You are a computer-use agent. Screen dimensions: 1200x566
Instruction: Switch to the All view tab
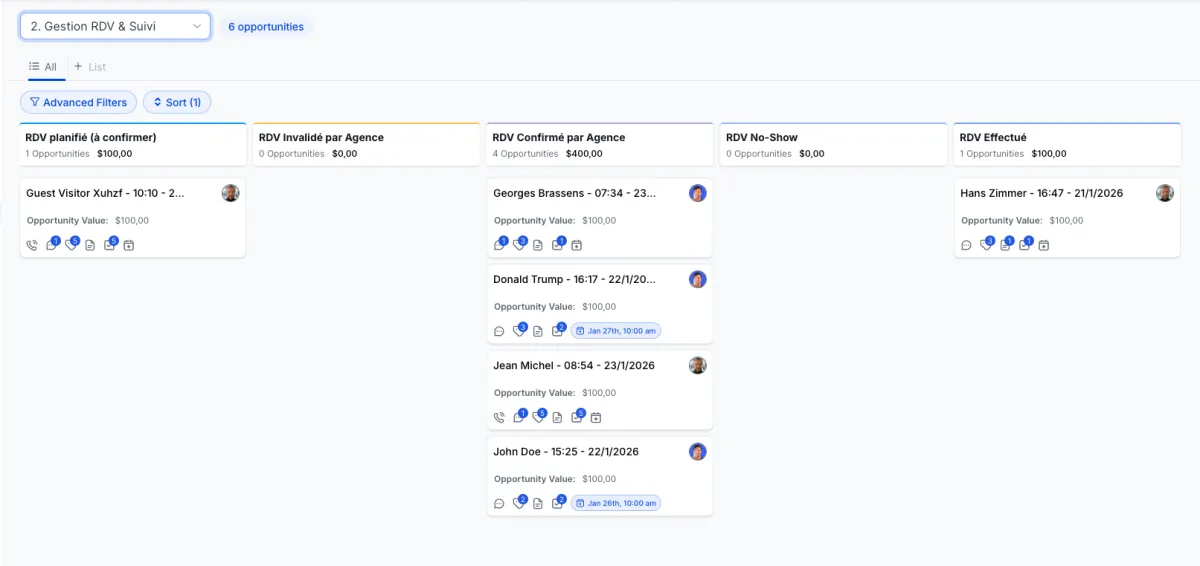(43, 67)
